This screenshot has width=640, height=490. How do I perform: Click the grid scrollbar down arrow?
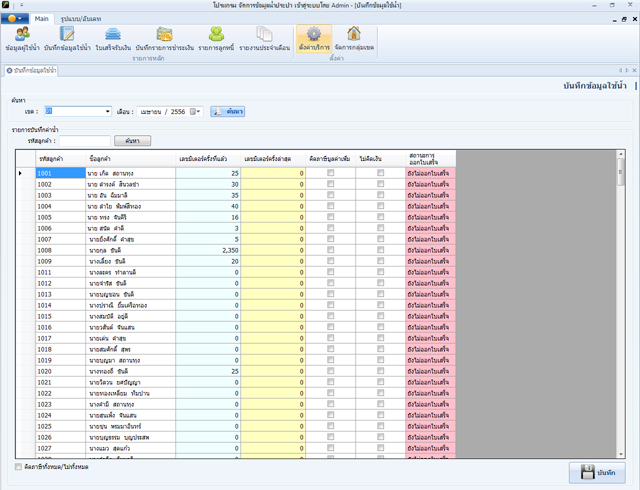pos(621,454)
